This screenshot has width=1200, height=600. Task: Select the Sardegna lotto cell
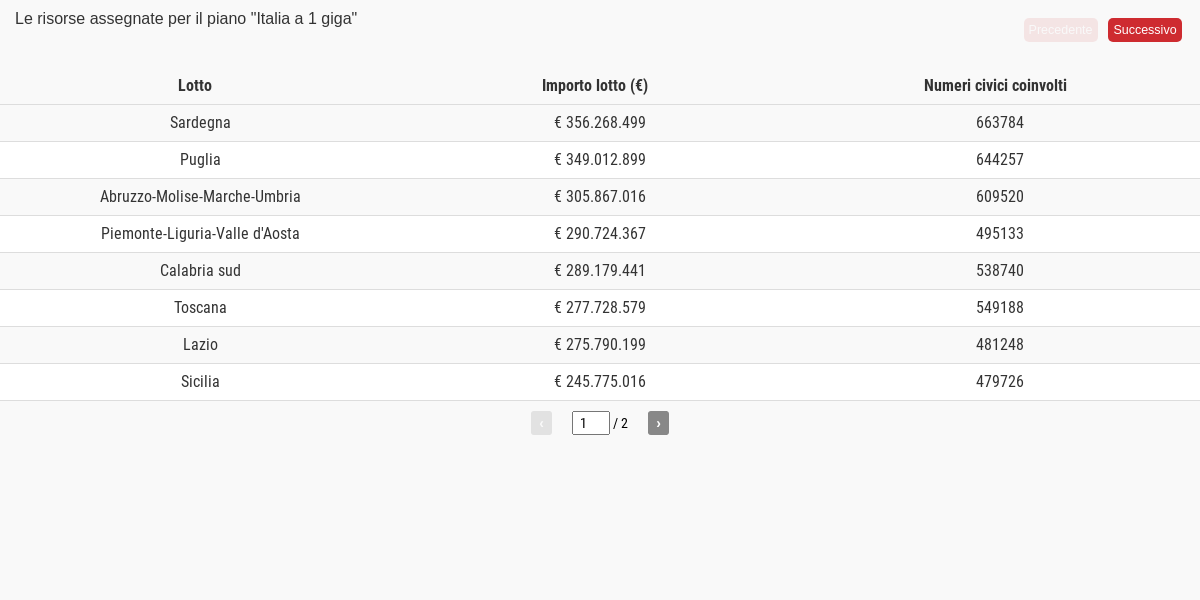coord(200,123)
